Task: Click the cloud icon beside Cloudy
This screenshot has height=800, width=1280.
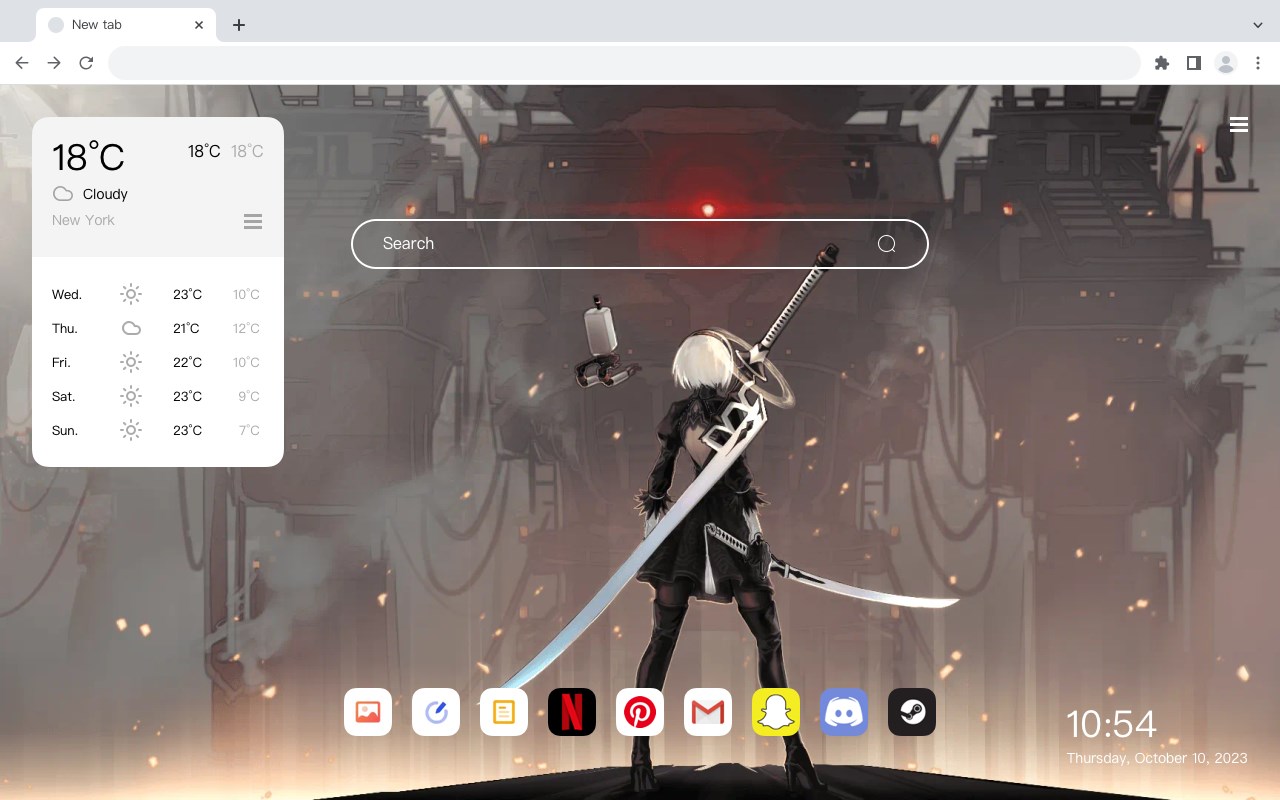Action: (x=63, y=194)
